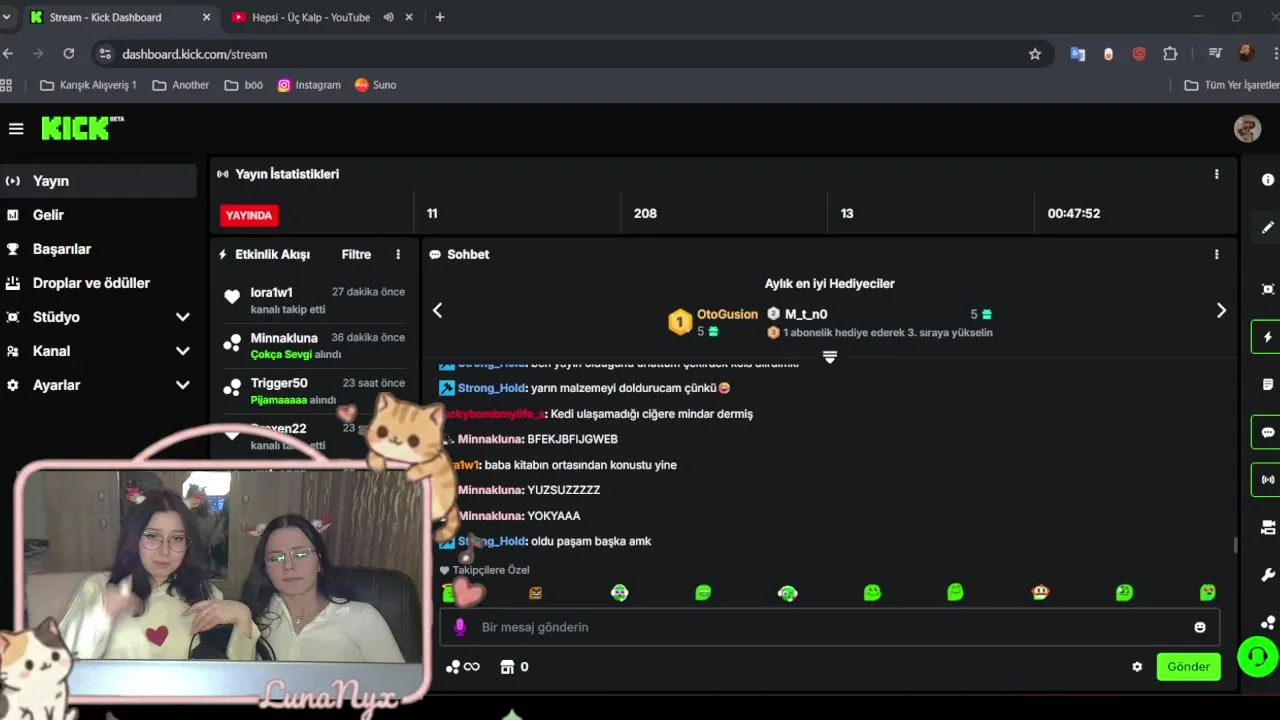Expand the Stüdyo sidebar section
This screenshot has width=1280, height=720.
(x=183, y=317)
